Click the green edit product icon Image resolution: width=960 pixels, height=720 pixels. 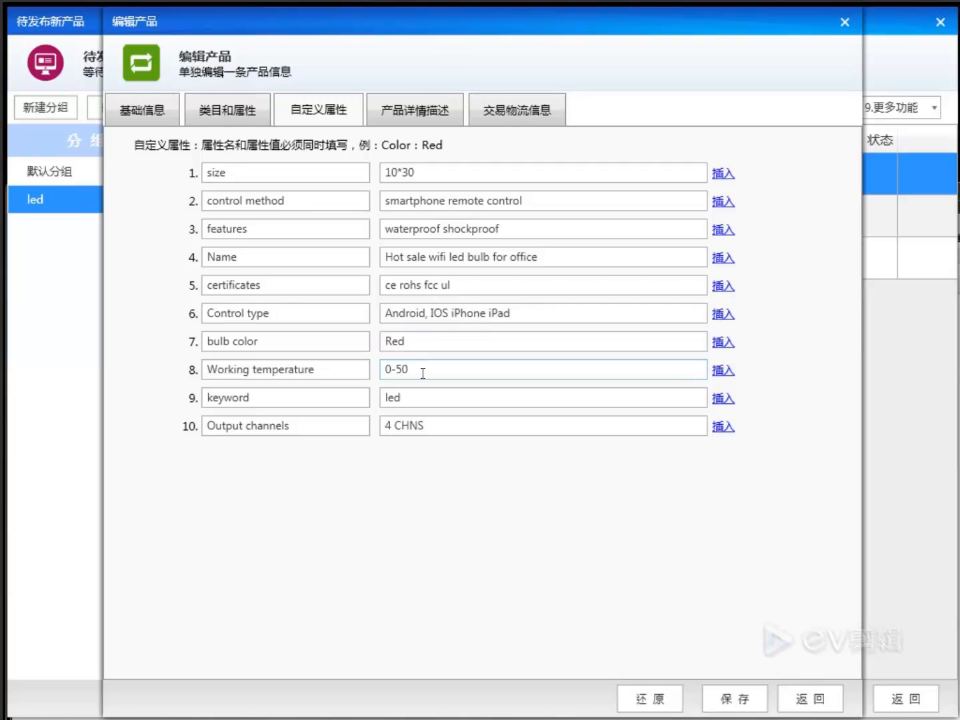point(141,63)
